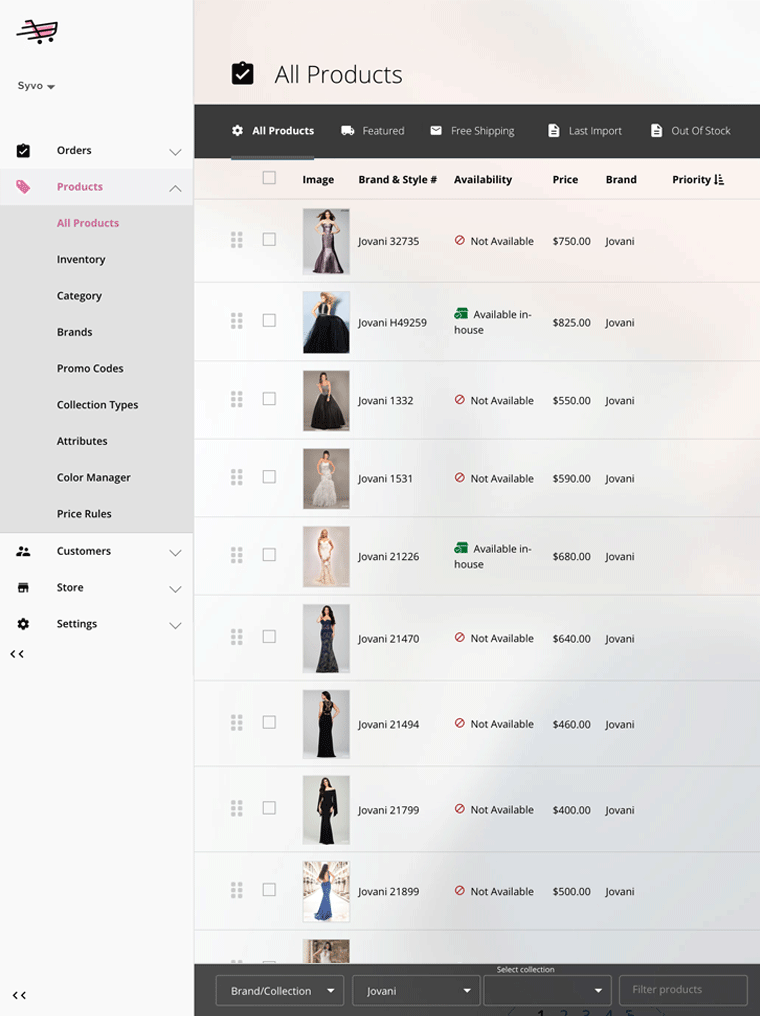This screenshot has width=760, height=1016.
Task: Open Category in the sidebar
Action: [x=79, y=295]
